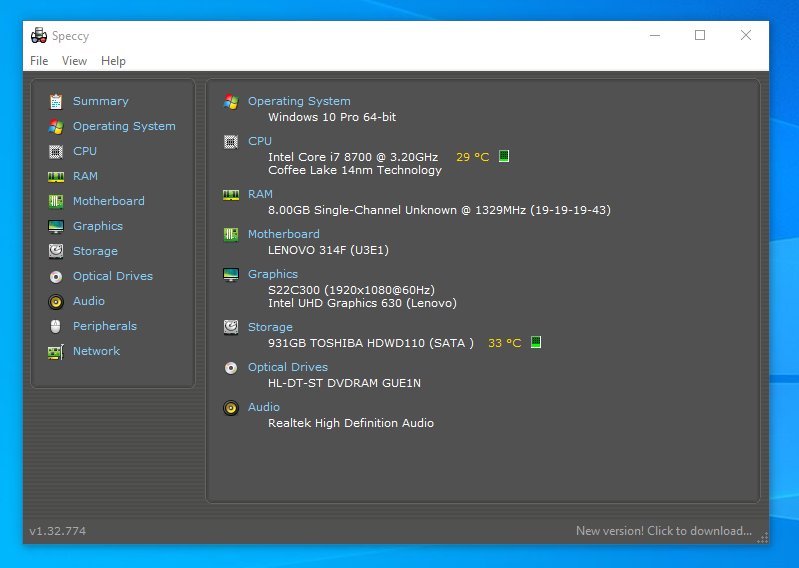Click Coffee Lake 14nm Technology text
The height and width of the screenshot is (568, 799).
click(x=355, y=170)
